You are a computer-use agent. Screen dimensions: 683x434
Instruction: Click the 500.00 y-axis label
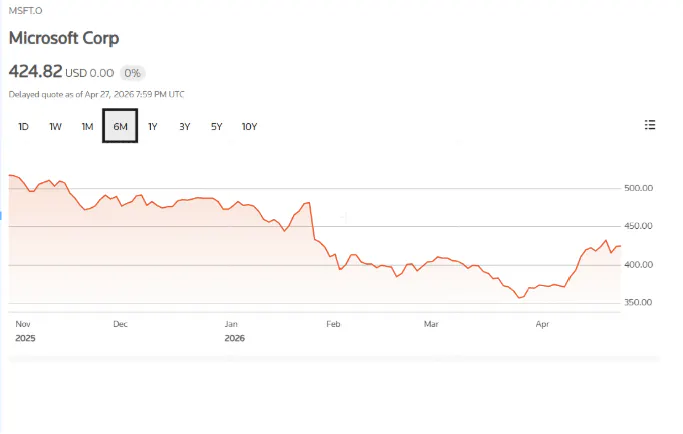pos(638,188)
